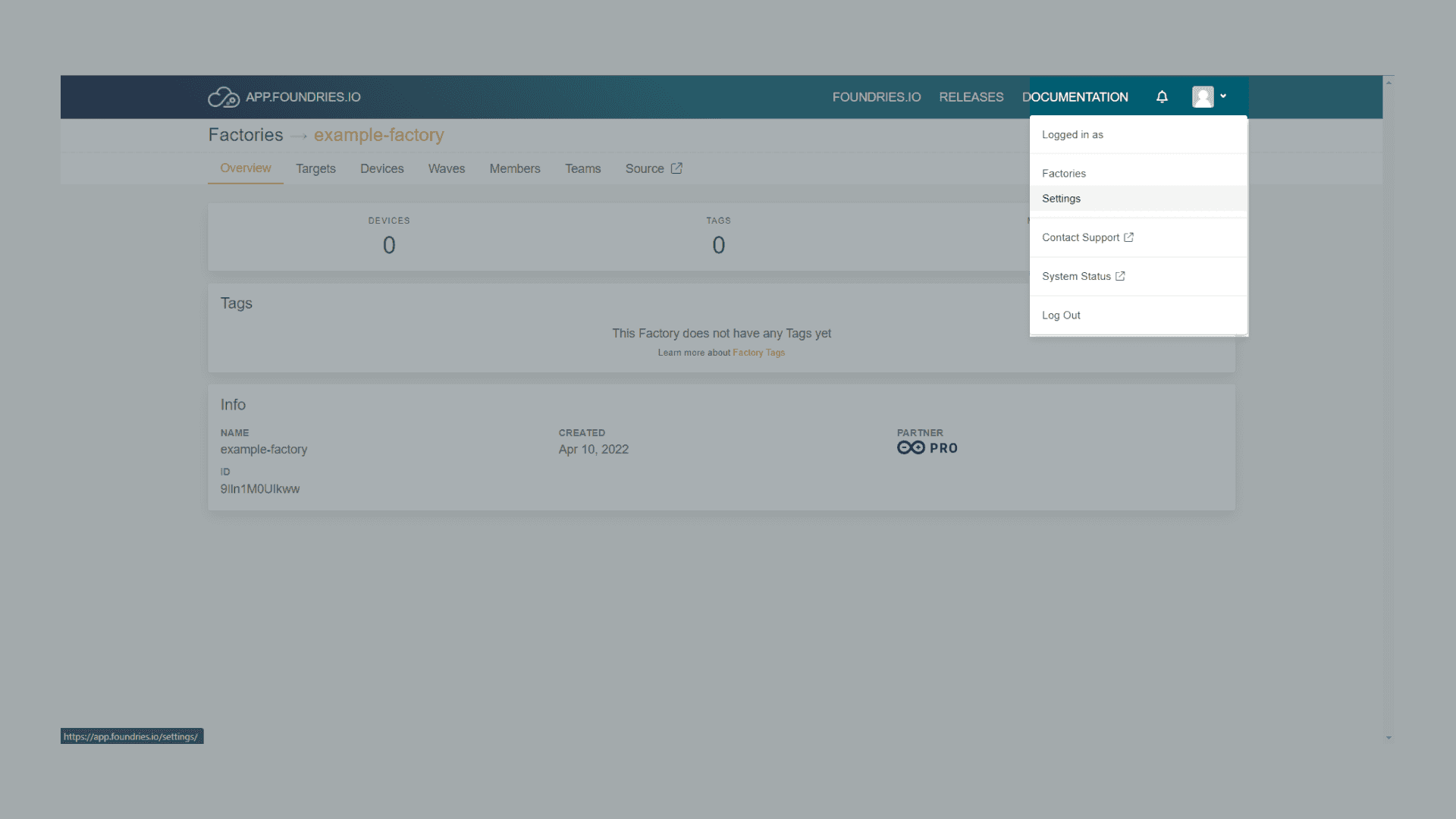This screenshot has height=819, width=1456.
Task: Open the Devices tab
Action: (381, 168)
